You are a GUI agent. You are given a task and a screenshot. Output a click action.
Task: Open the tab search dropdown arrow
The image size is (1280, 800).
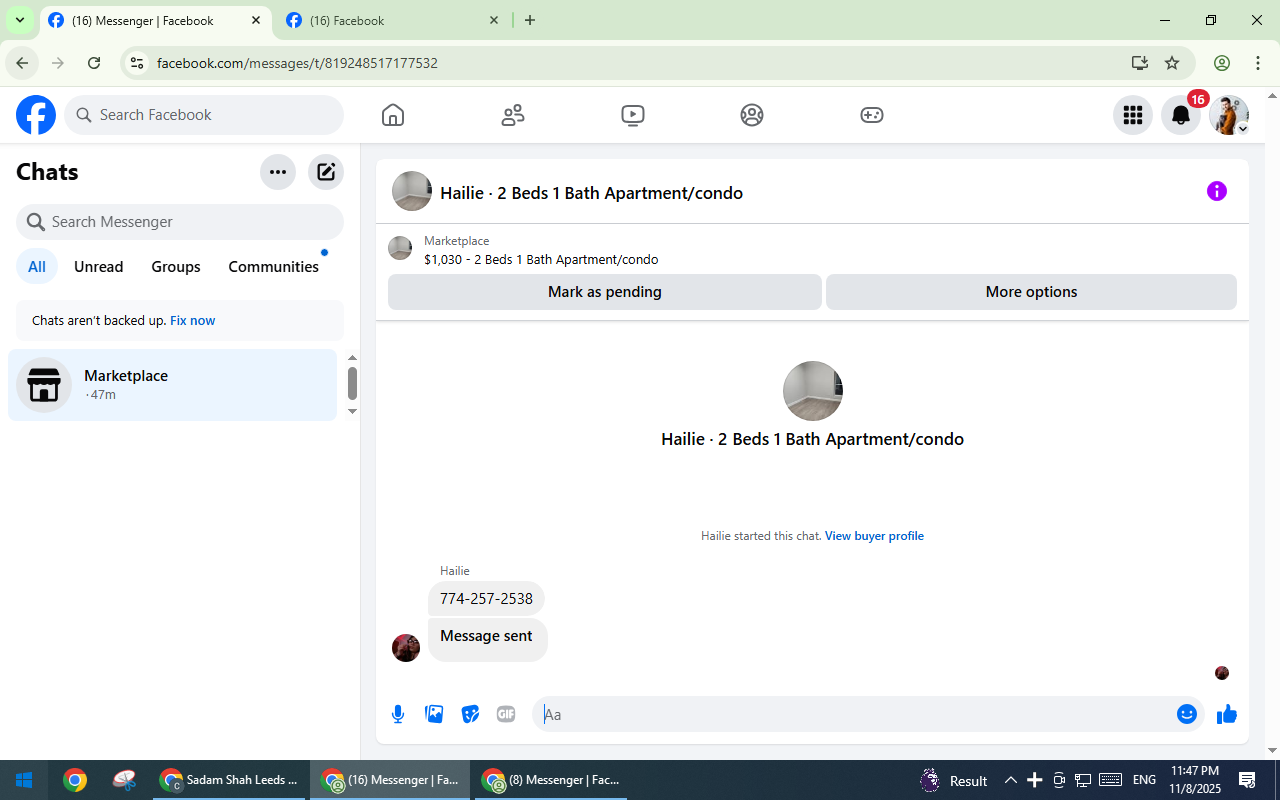[19, 20]
